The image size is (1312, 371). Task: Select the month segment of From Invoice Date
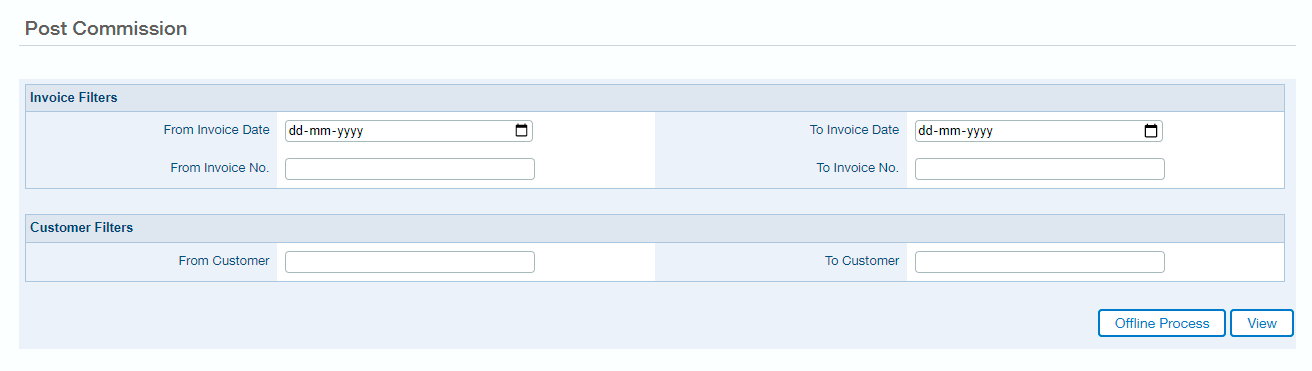tap(320, 131)
